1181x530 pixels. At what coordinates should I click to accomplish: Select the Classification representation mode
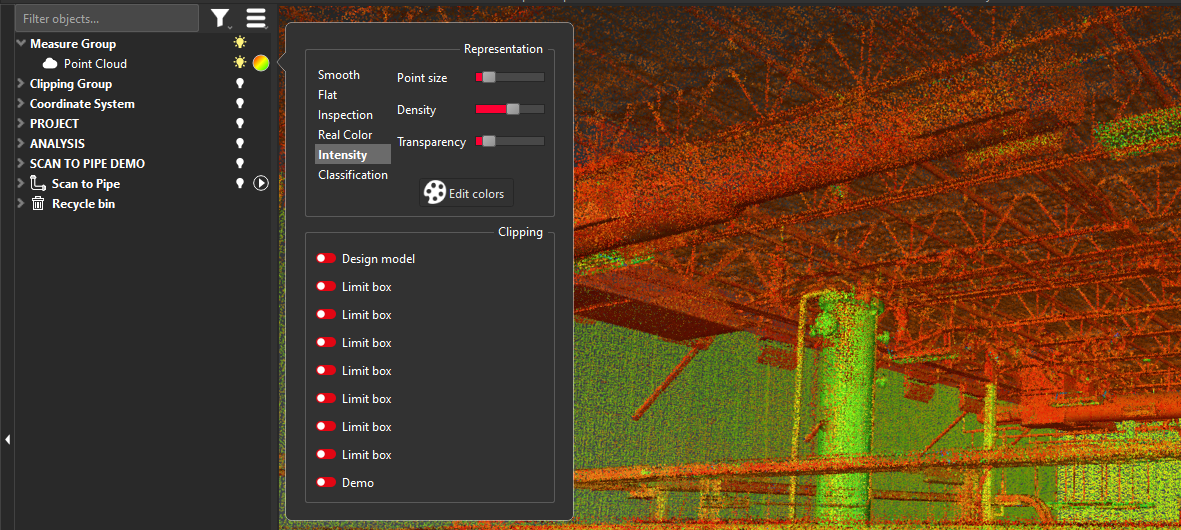click(x=352, y=175)
